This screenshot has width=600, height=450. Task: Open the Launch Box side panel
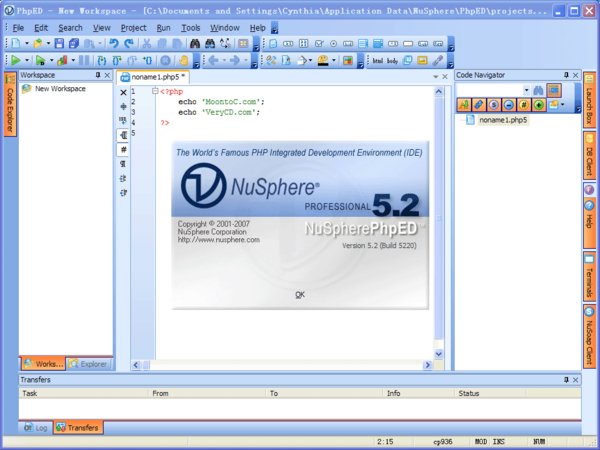coord(590,100)
